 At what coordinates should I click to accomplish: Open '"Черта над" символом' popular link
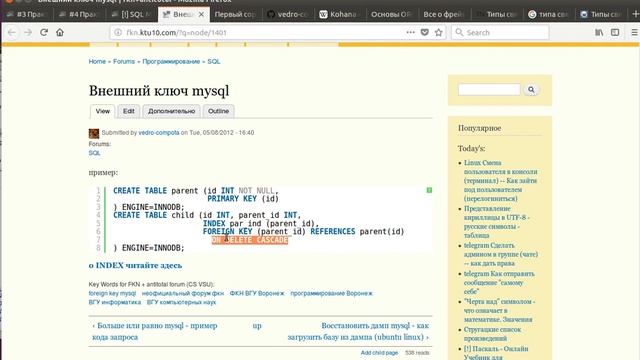pos(499,310)
